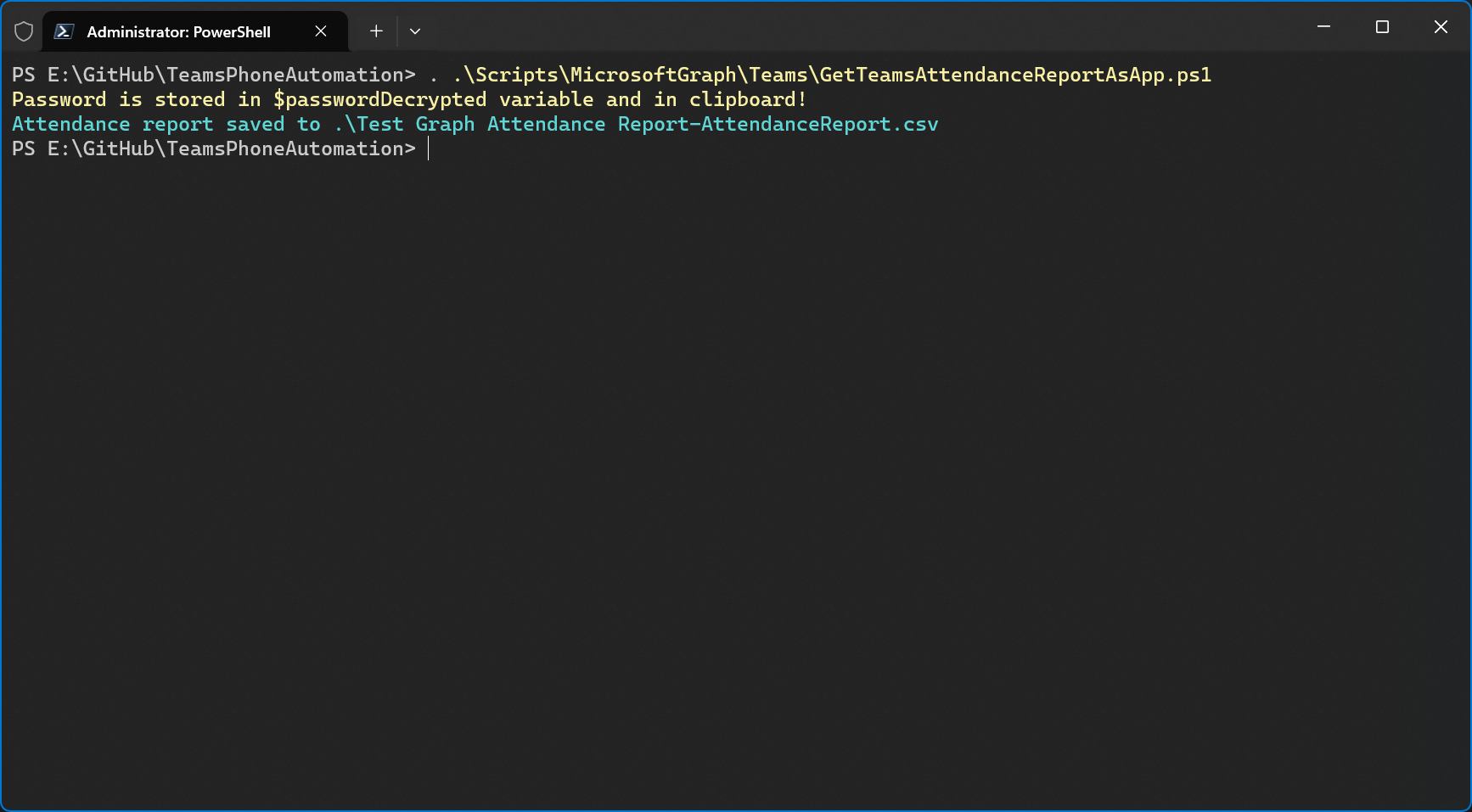Viewport: 1472px width, 812px height.
Task: Click the 'Attendance report saved to' line
Action: pos(475,124)
